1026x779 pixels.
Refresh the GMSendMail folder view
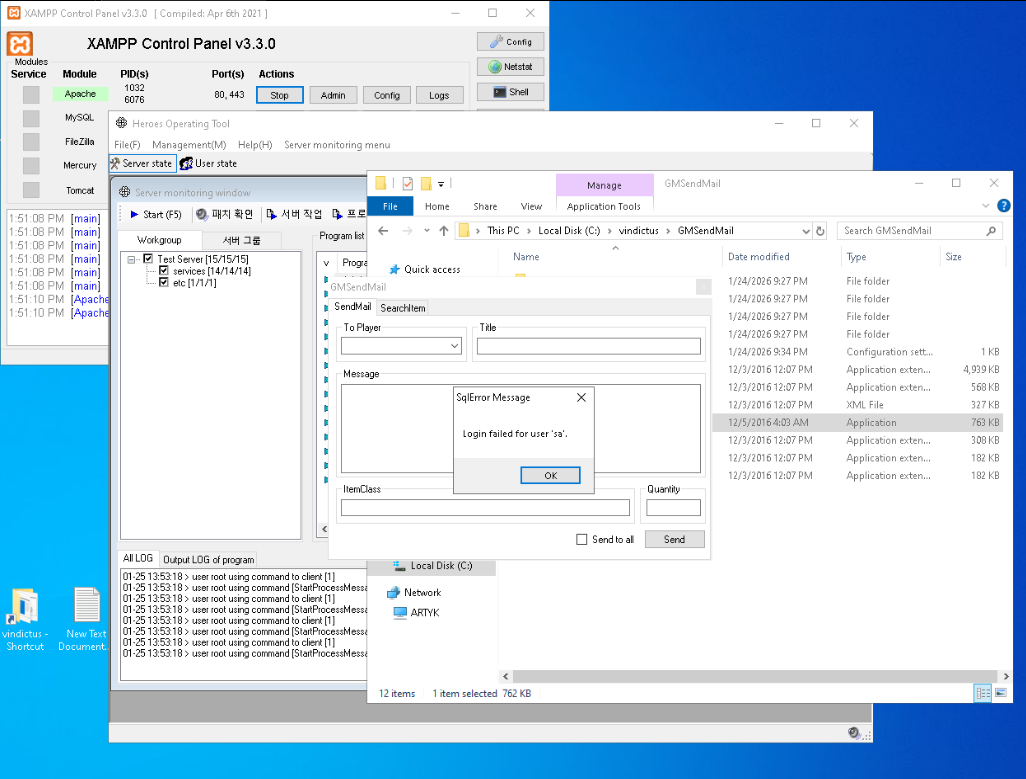click(x=820, y=231)
